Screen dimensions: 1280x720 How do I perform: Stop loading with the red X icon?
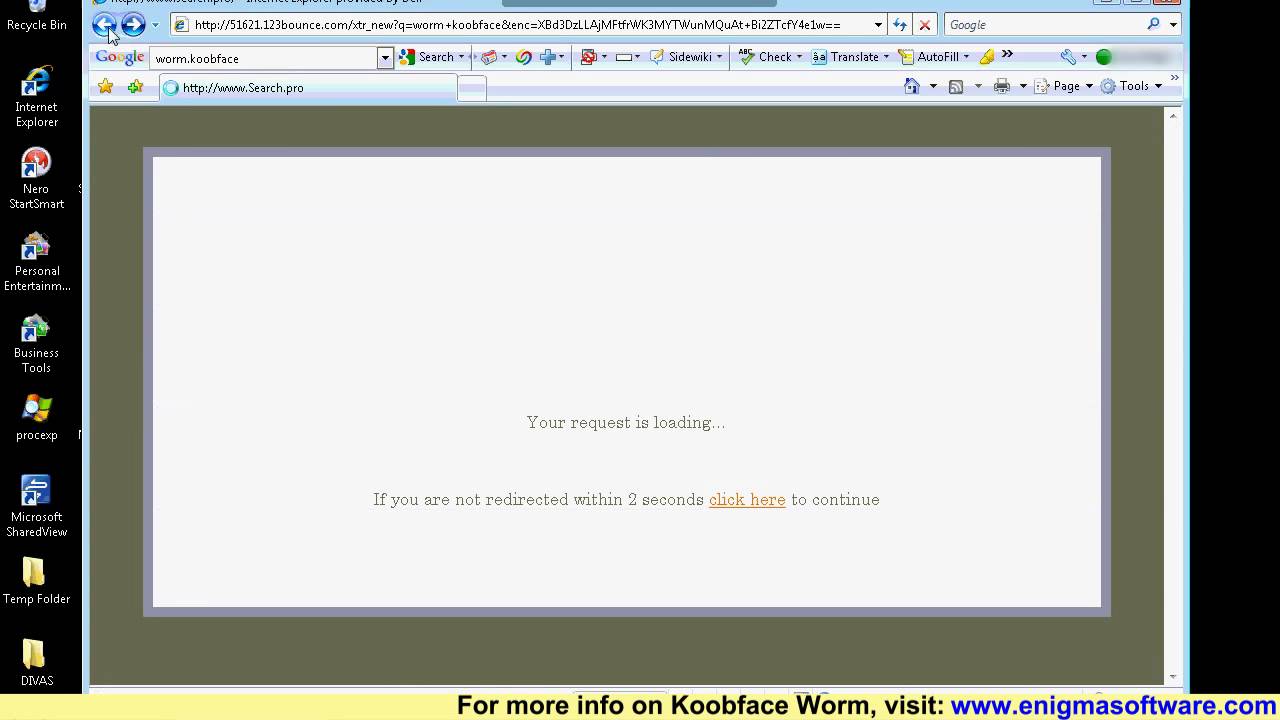coord(925,25)
